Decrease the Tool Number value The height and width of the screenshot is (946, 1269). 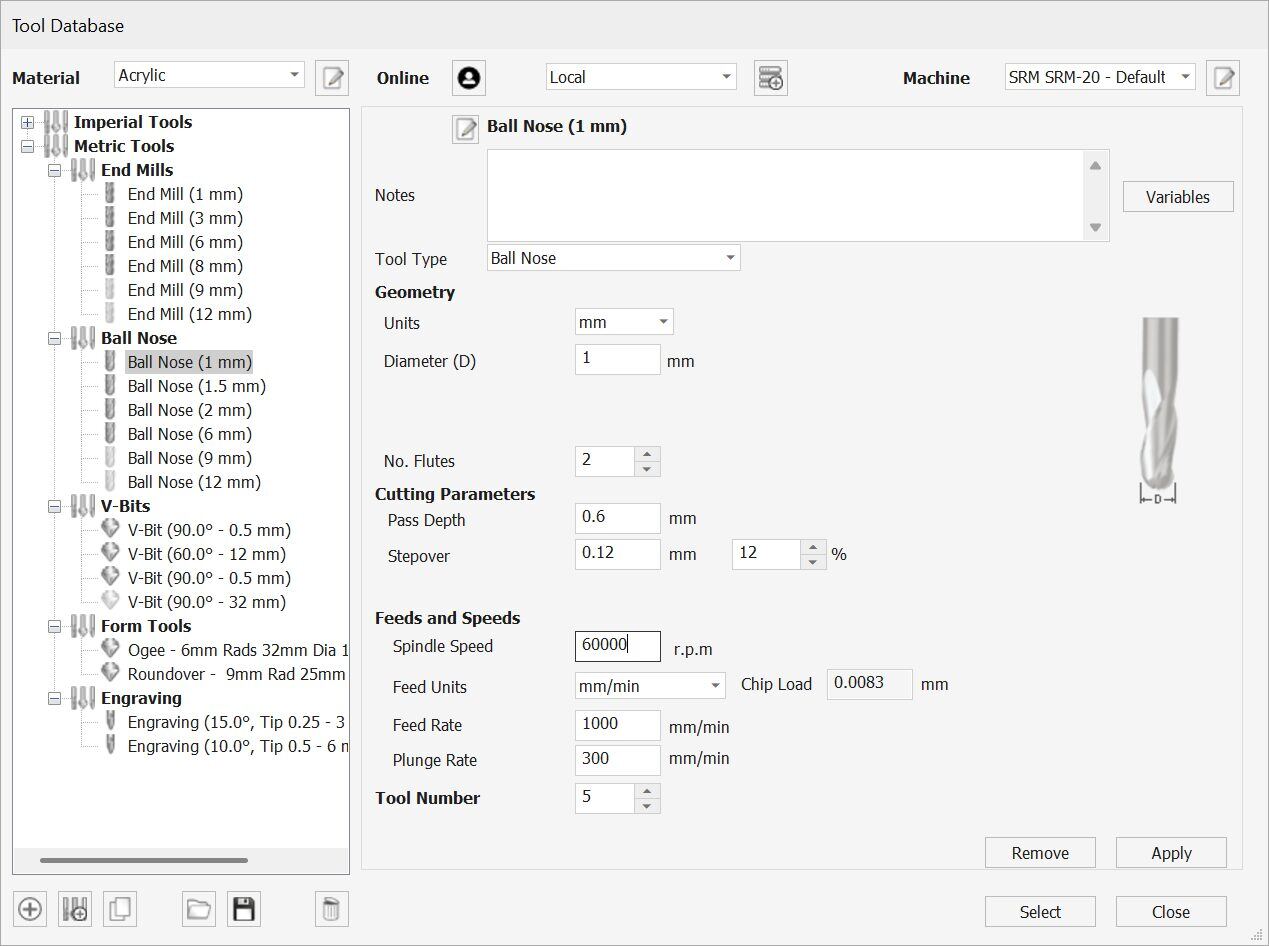647,806
